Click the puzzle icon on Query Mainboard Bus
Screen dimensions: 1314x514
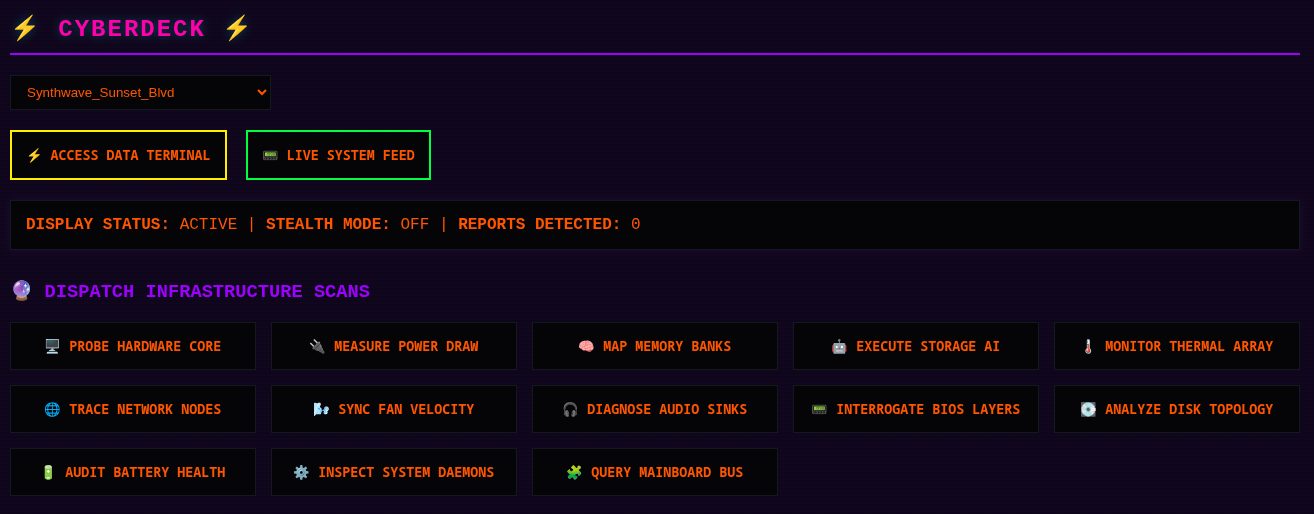[x=574, y=472]
